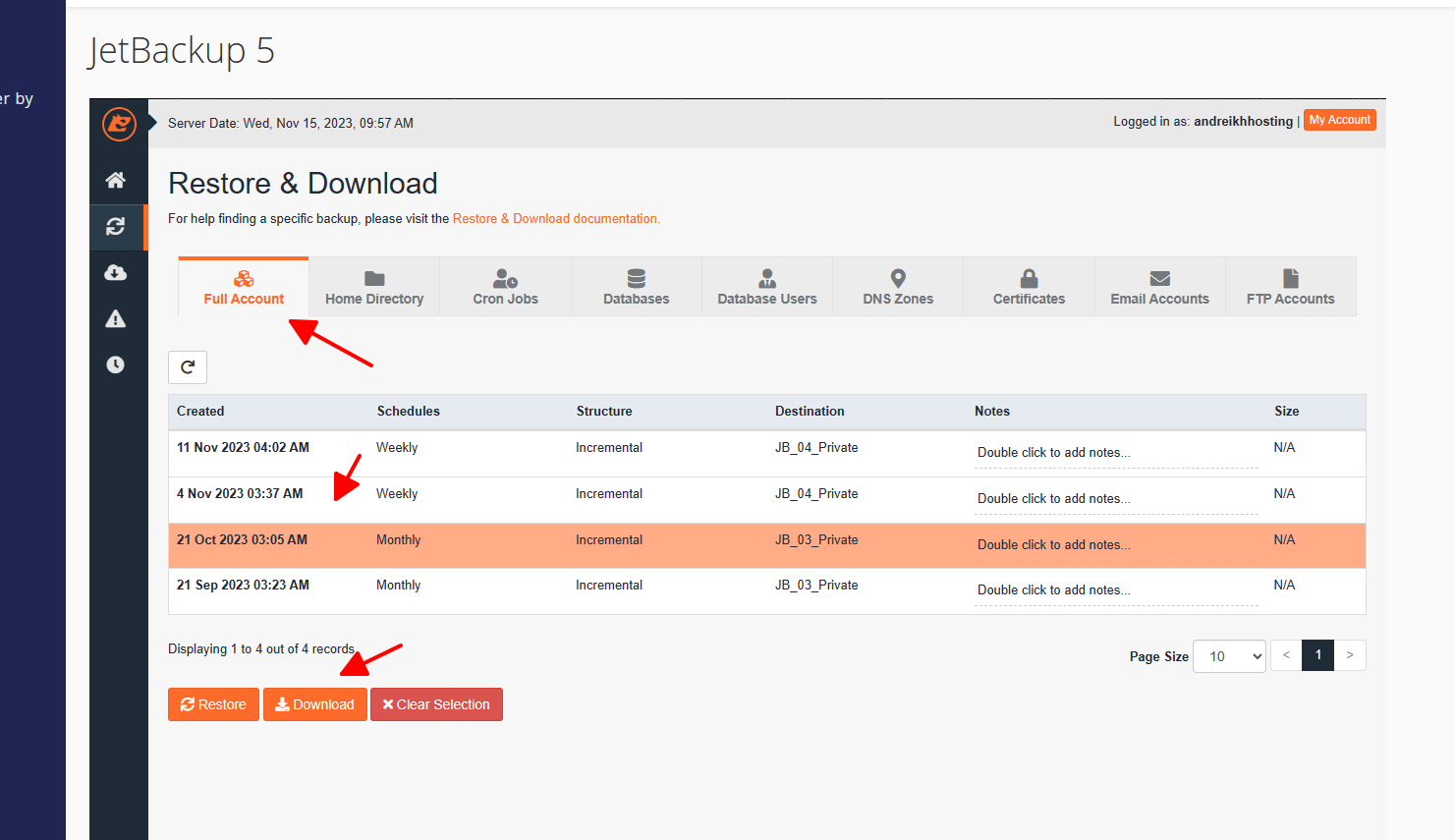Click Monthly in the 21 Oct row
This screenshot has height=840, width=1455.
coord(398,540)
